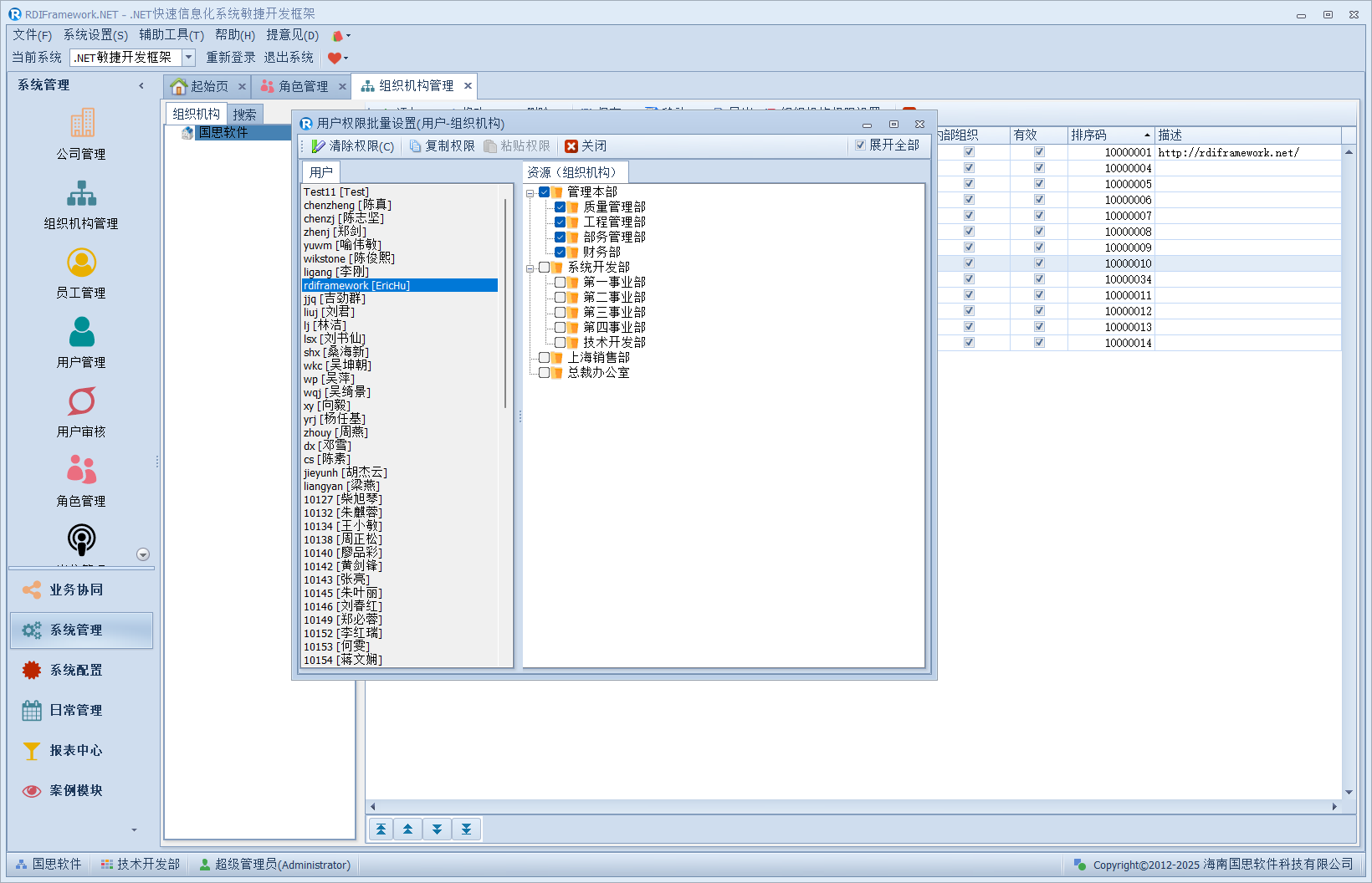Viewport: 1372px width, 883px height.
Task: Open the 当前系统 combo box dropdown
Action: coord(188,58)
